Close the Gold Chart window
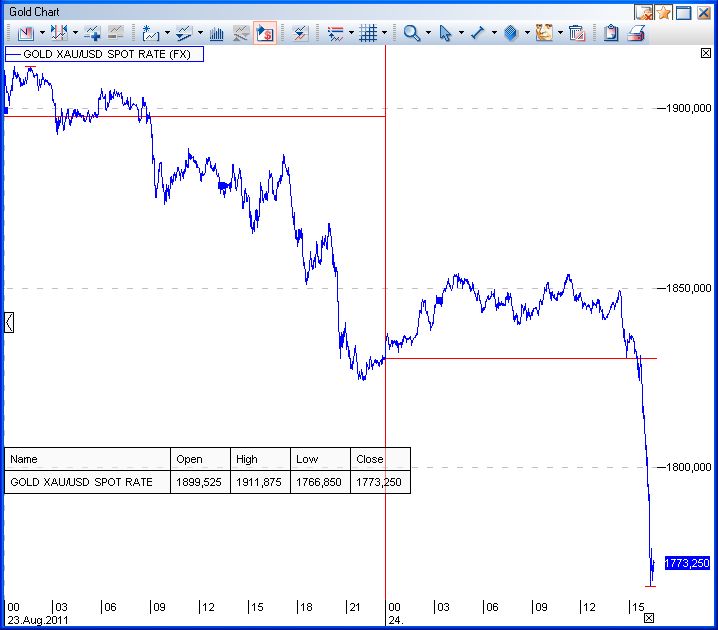Screen dimensions: 718x630 tap(704, 12)
